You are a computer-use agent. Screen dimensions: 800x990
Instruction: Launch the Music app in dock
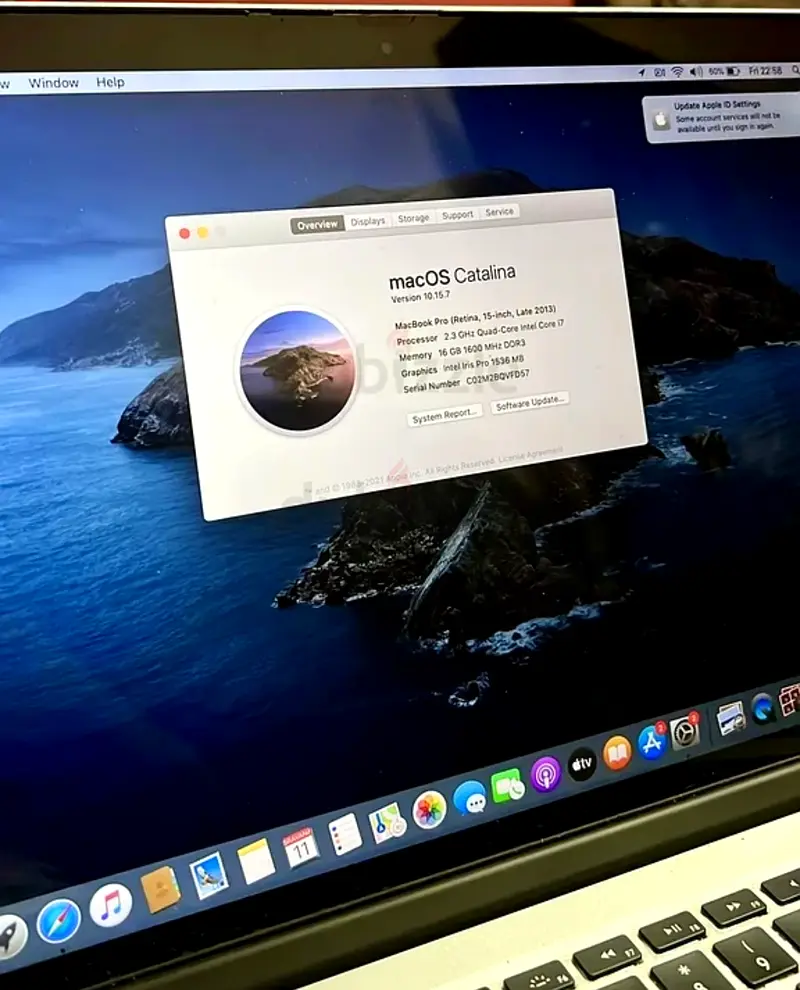[x=111, y=905]
